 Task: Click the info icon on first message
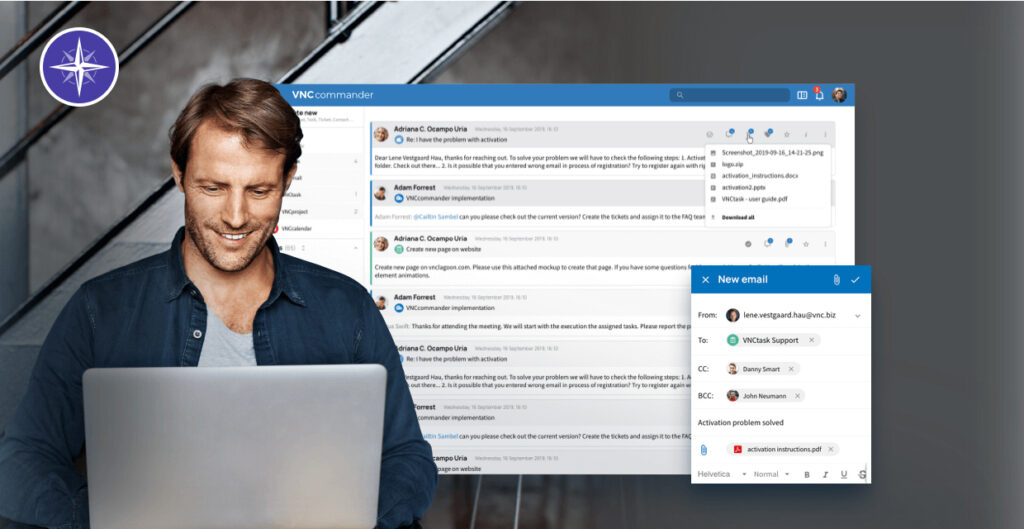[806, 135]
